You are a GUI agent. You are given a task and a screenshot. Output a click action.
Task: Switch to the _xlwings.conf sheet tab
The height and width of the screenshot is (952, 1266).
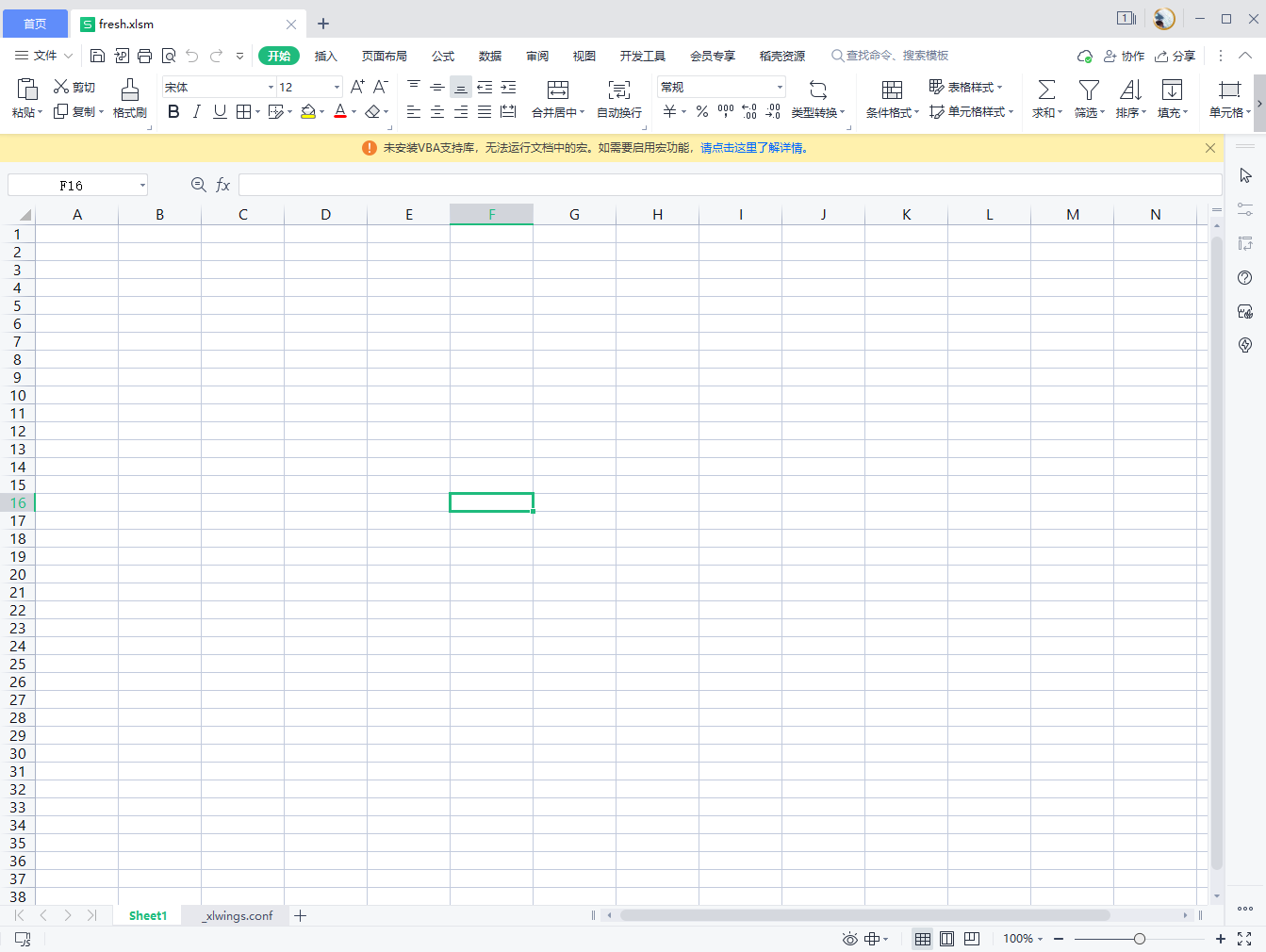[234, 915]
